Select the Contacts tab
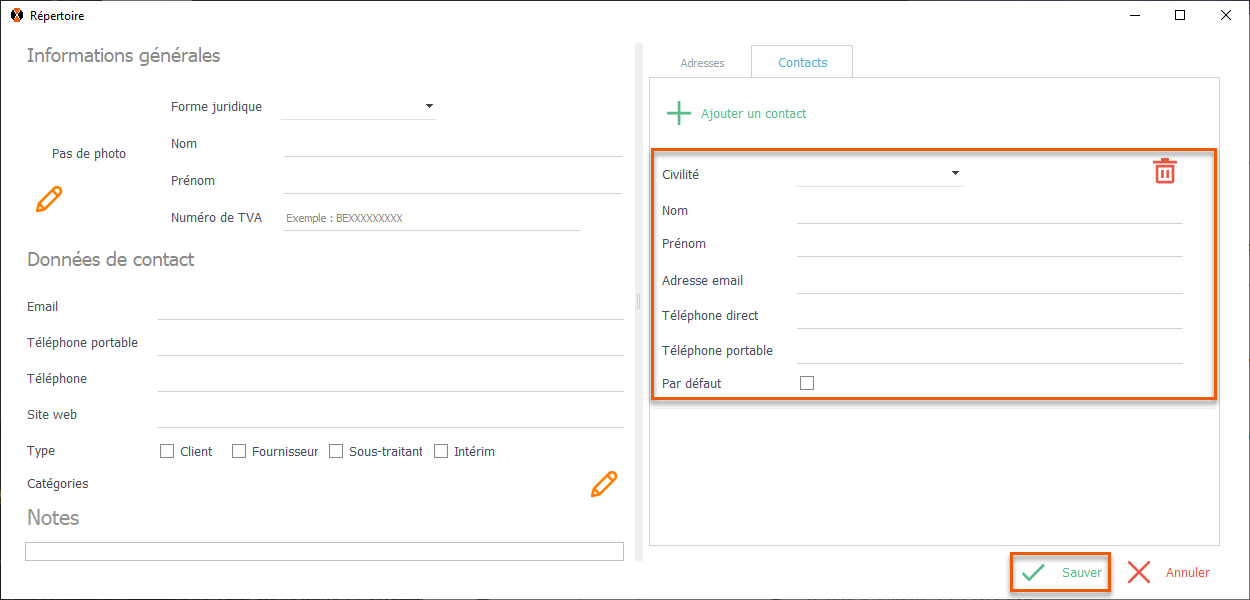Viewport: 1250px width, 600px height. click(803, 62)
